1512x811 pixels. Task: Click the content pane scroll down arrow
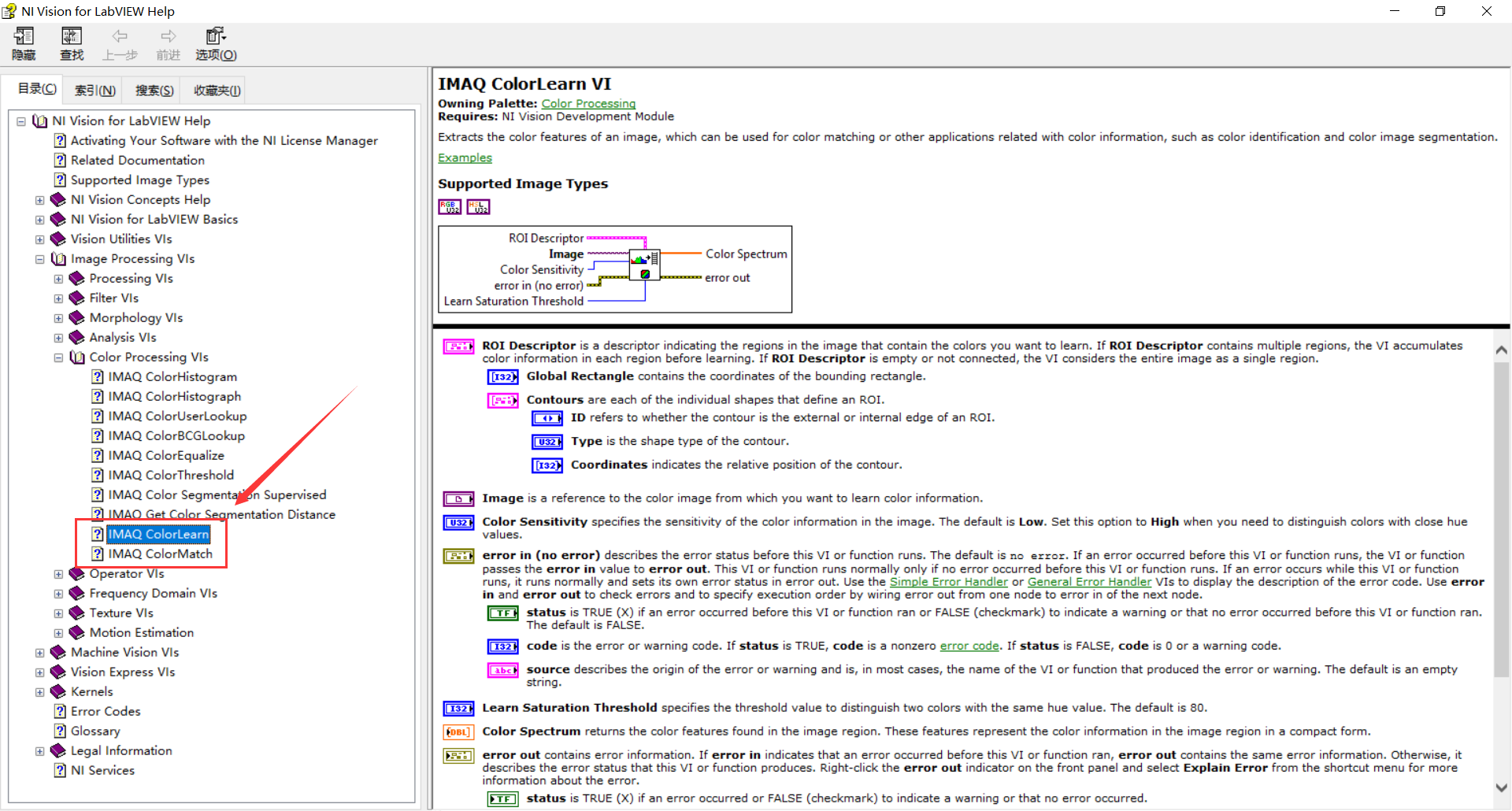click(1501, 787)
